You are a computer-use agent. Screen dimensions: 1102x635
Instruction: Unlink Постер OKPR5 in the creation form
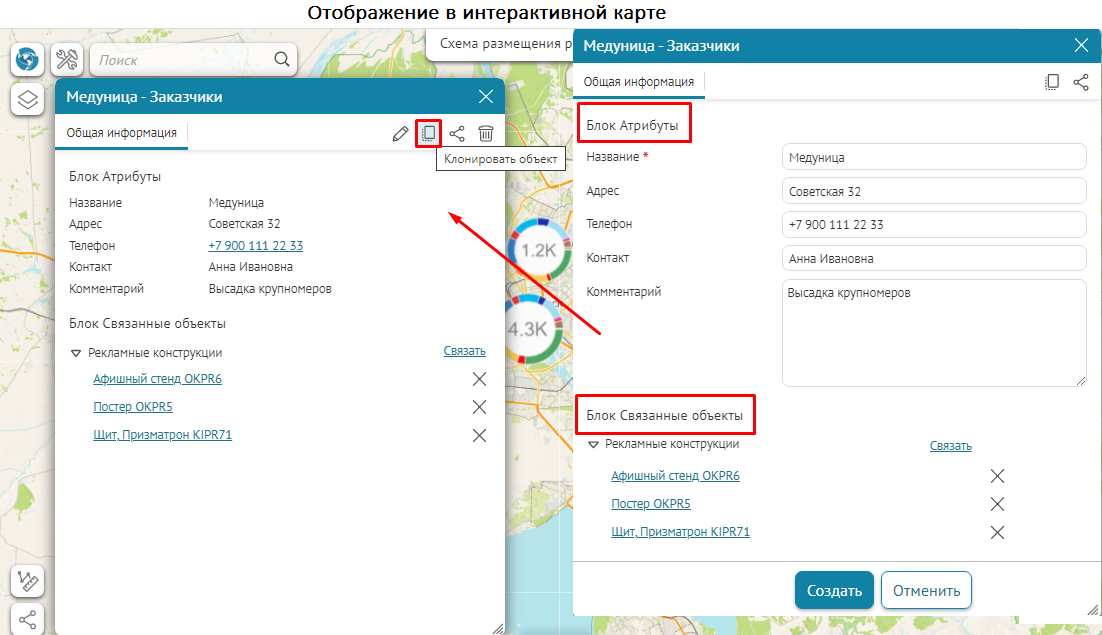[997, 504]
